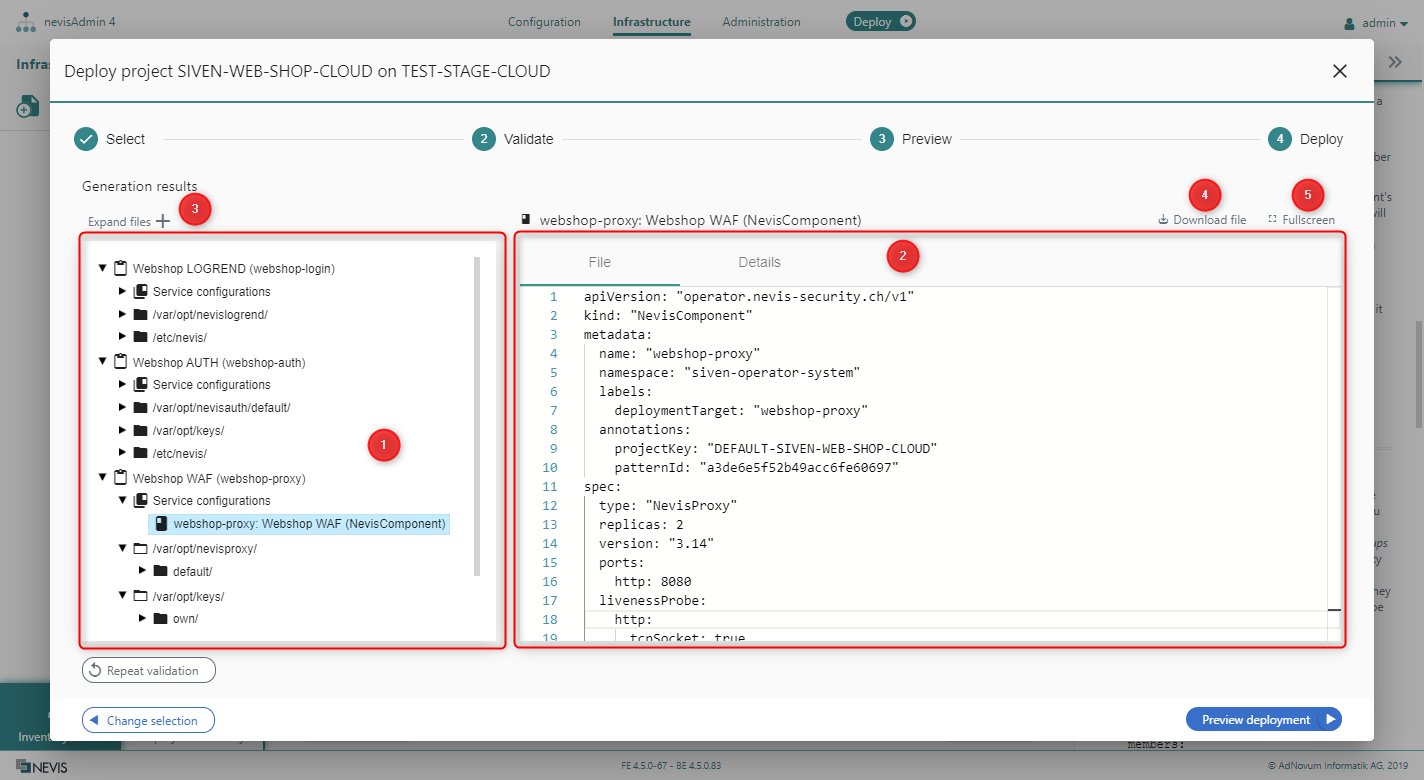Close the deploy project dialog
1424x780 pixels.
point(1339,71)
